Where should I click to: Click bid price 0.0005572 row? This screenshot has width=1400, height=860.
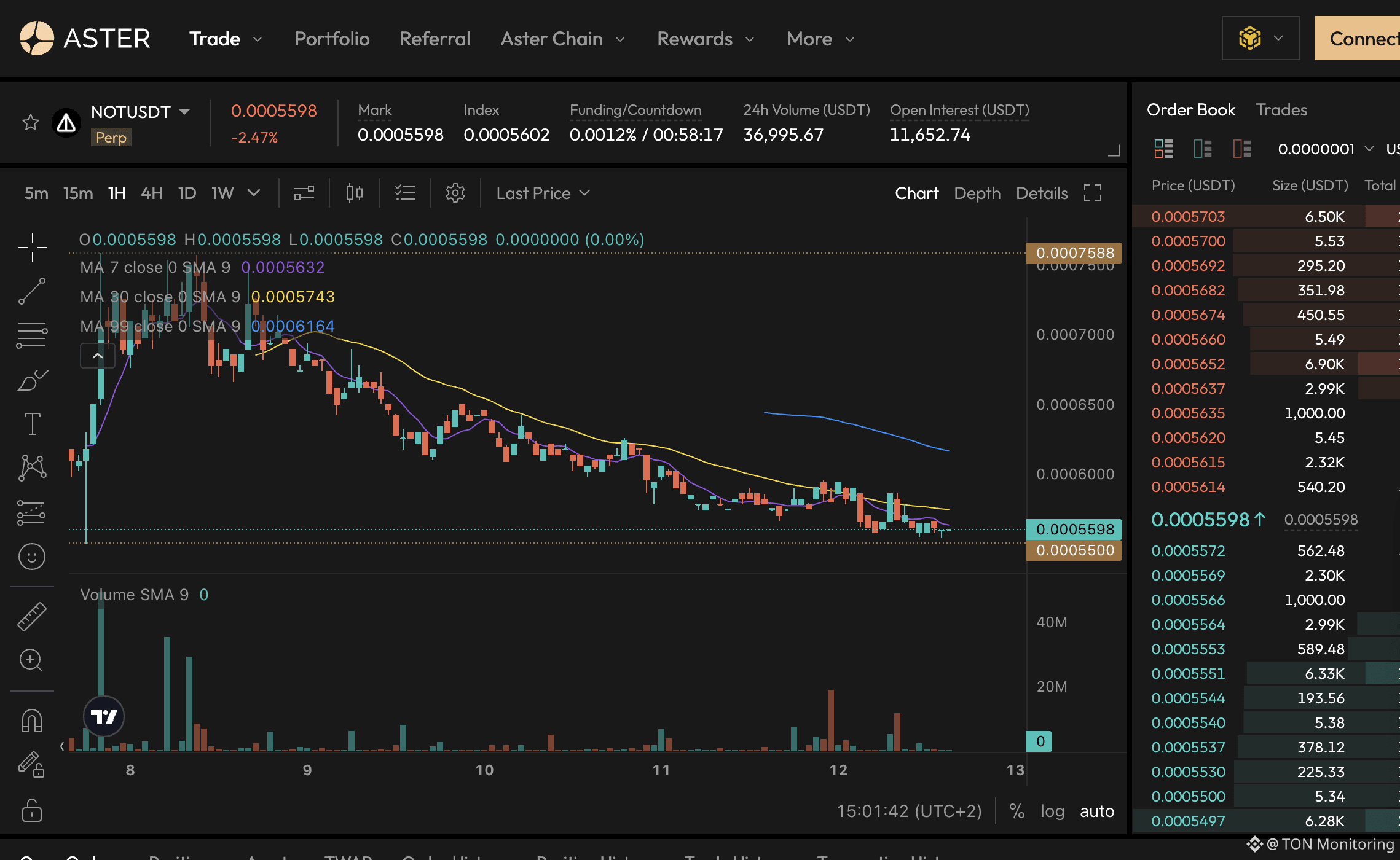[1266, 550]
